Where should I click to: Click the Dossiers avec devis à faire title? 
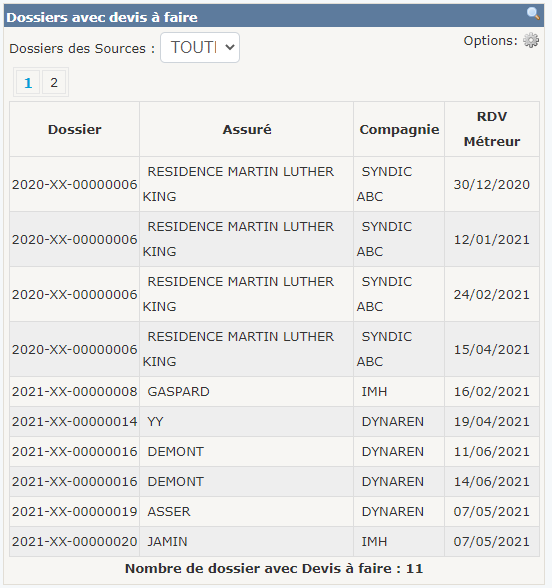102,17
